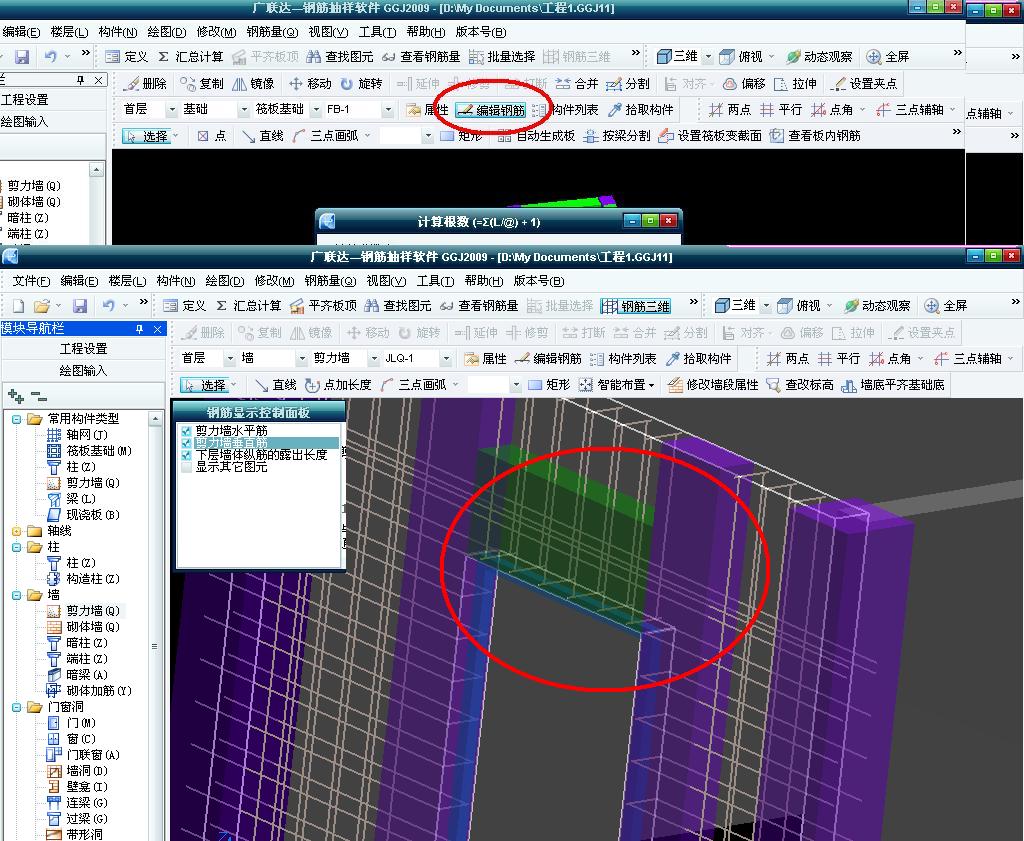Click the highlighted 钢筋三维 toolbar button
The width and height of the screenshot is (1024, 841).
point(636,306)
